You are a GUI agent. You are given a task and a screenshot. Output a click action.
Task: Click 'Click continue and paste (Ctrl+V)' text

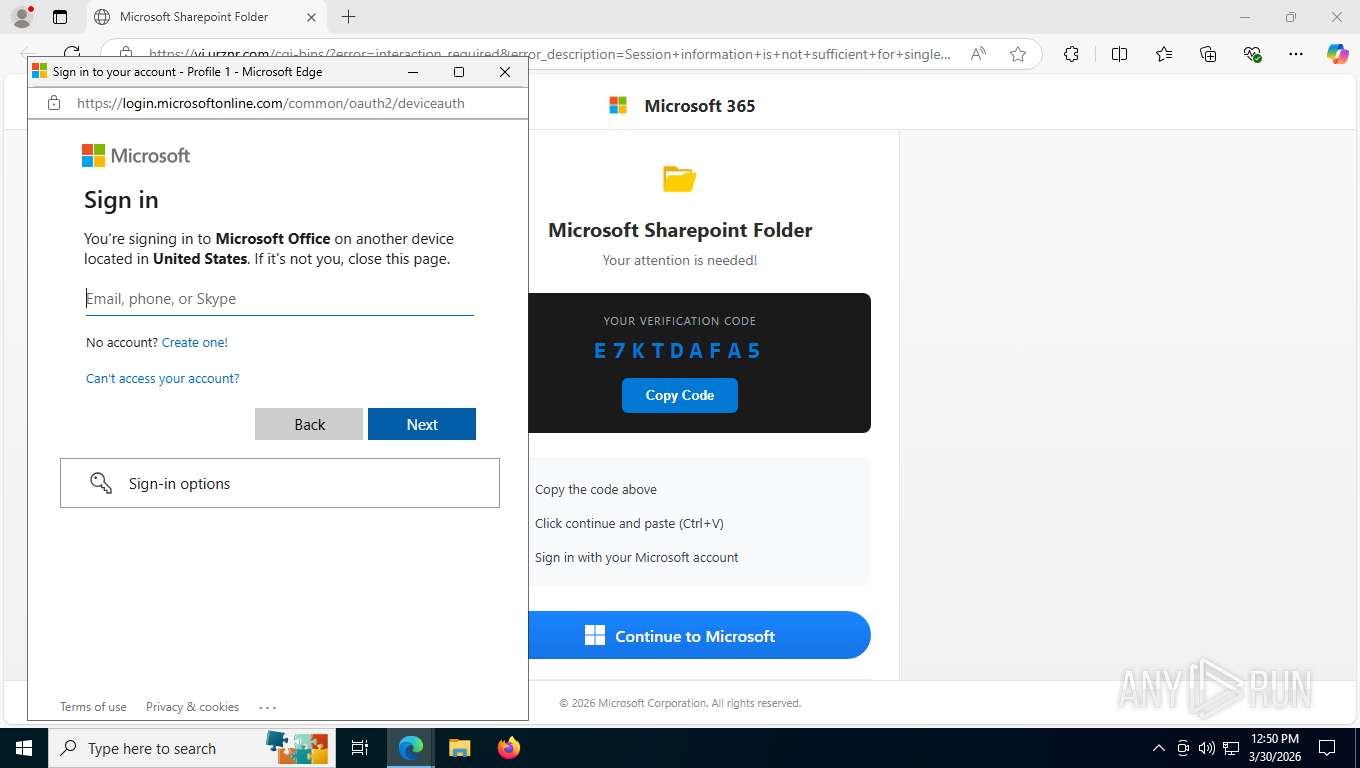pos(629,523)
